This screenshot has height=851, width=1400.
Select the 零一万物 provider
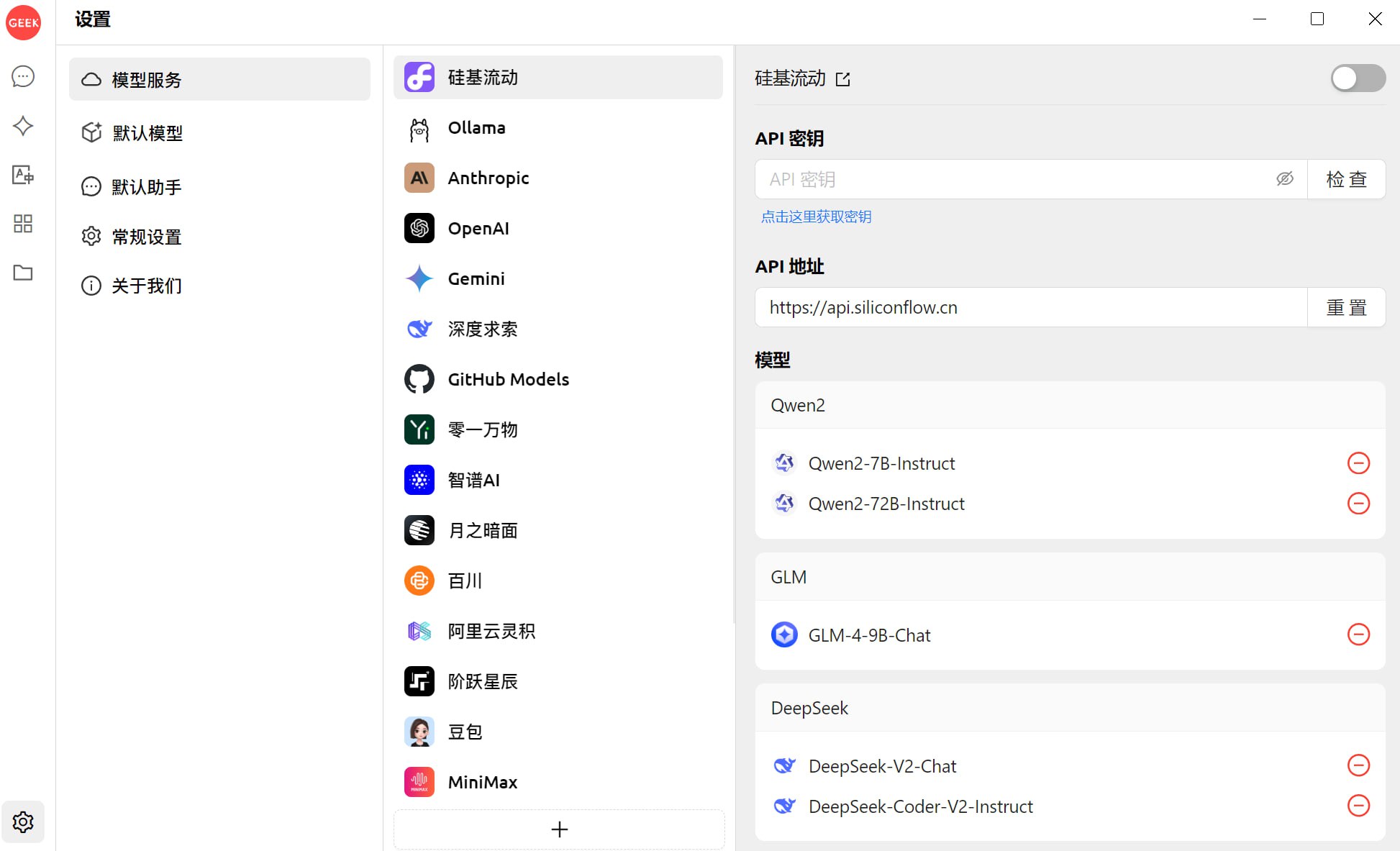[558, 430]
